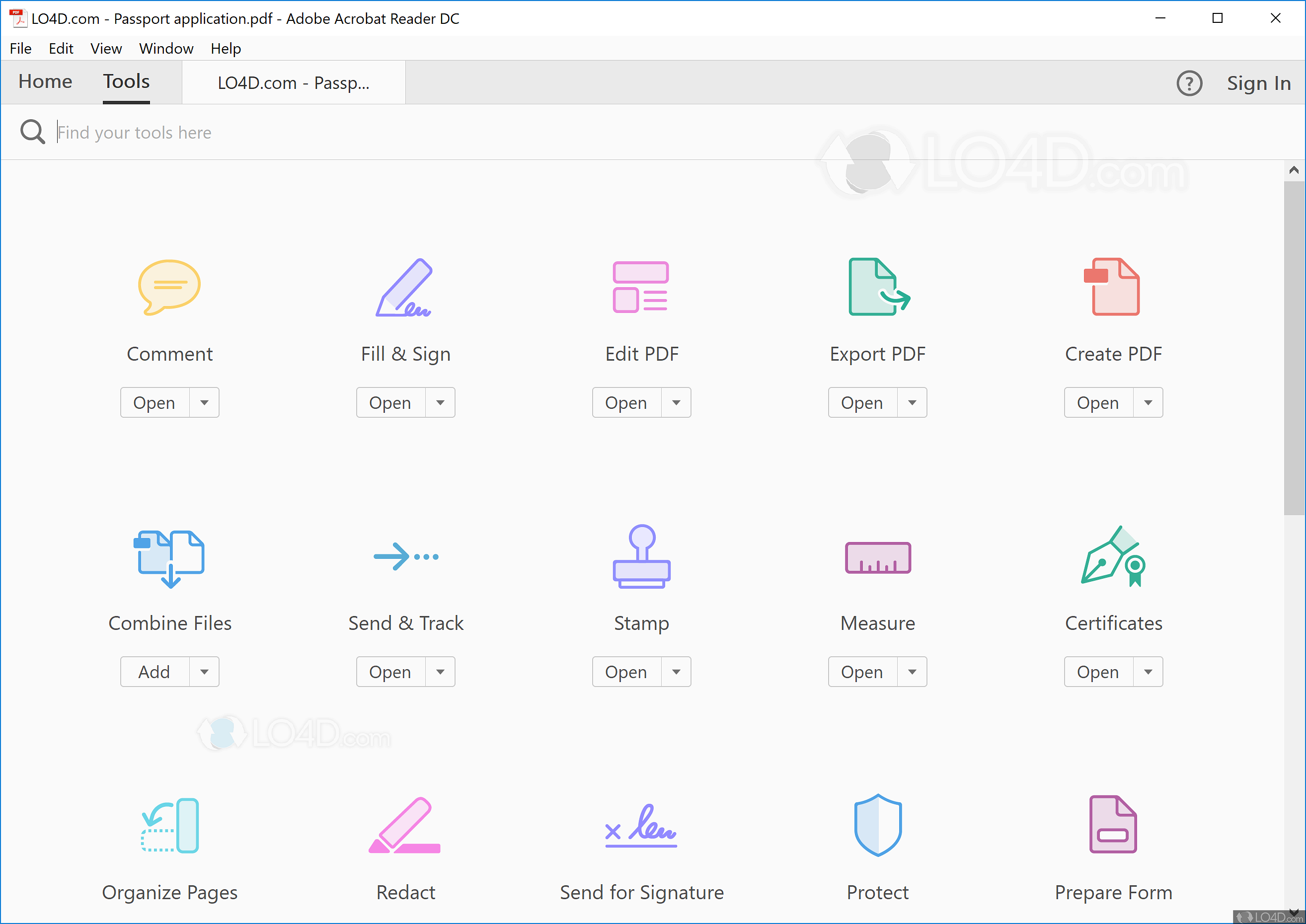Click the Sign In button

click(1257, 82)
